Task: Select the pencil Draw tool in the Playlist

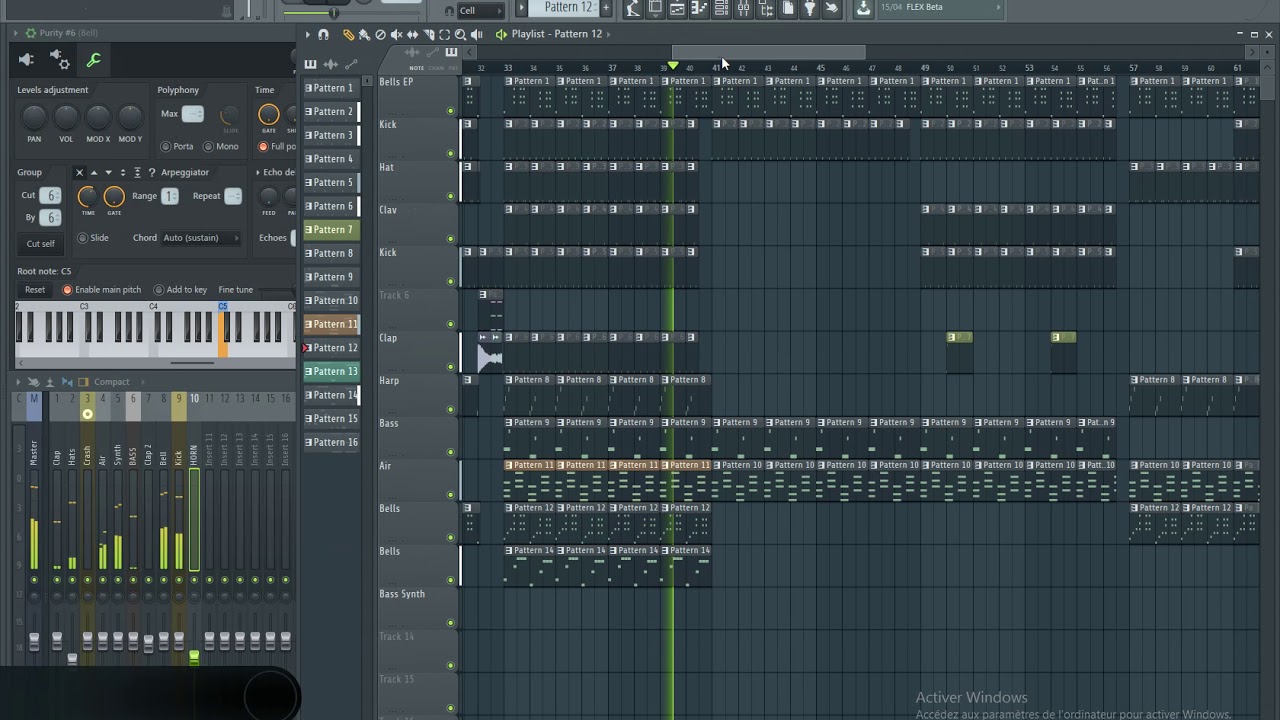Action: (348, 34)
